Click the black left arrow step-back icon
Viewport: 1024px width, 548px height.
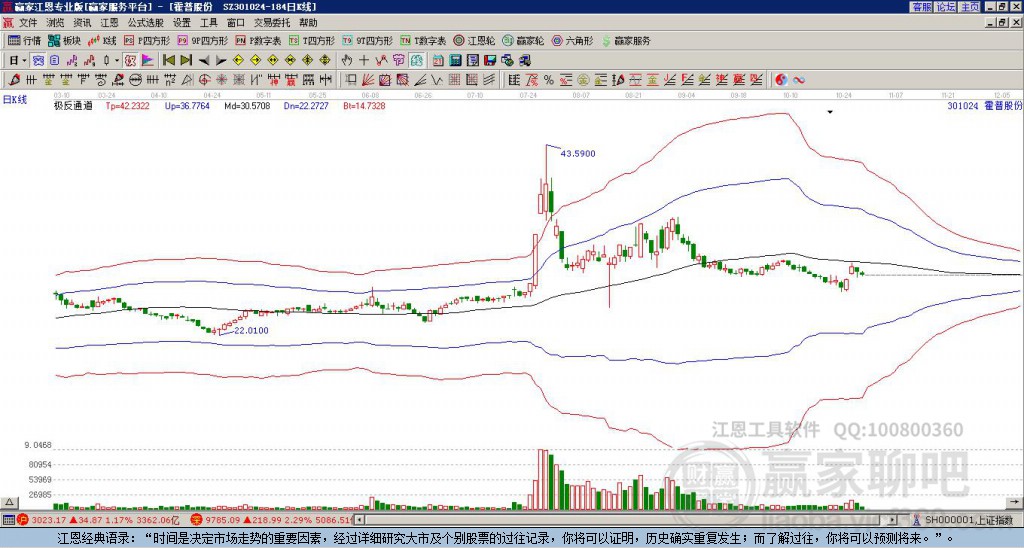pyautogui.click(x=204, y=61)
